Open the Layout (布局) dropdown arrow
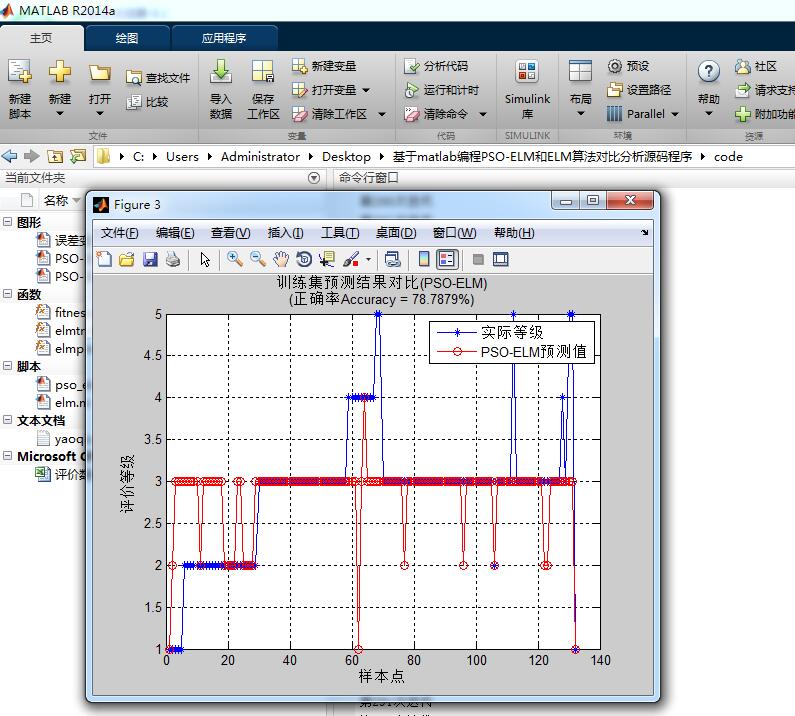The width and height of the screenshot is (795, 716). point(581,114)
